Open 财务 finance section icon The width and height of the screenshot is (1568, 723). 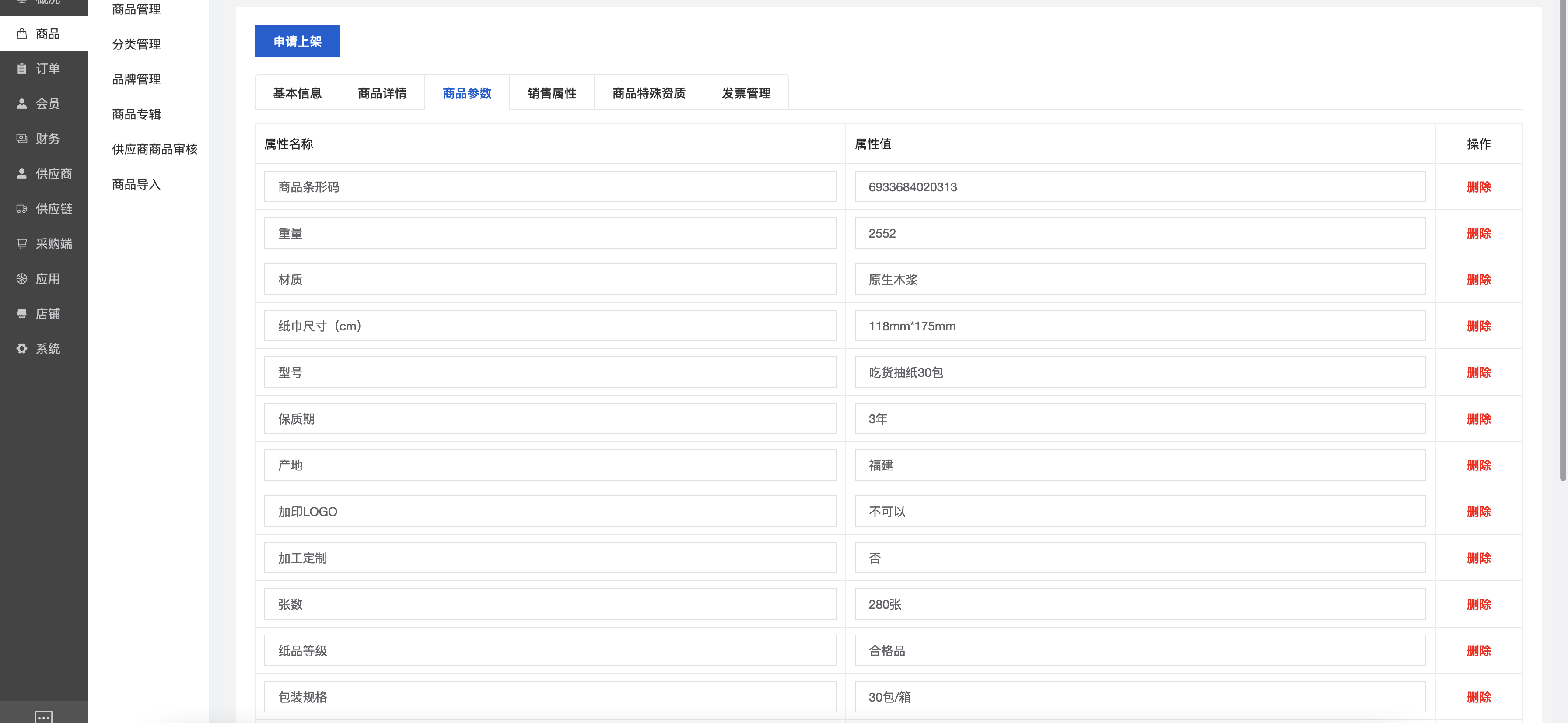coord(22,139)
